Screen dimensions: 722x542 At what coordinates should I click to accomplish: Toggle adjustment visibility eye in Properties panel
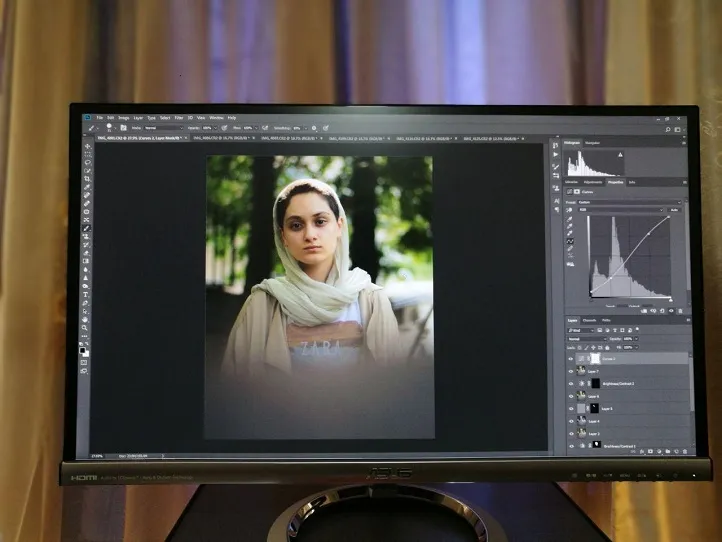[671, 311]
